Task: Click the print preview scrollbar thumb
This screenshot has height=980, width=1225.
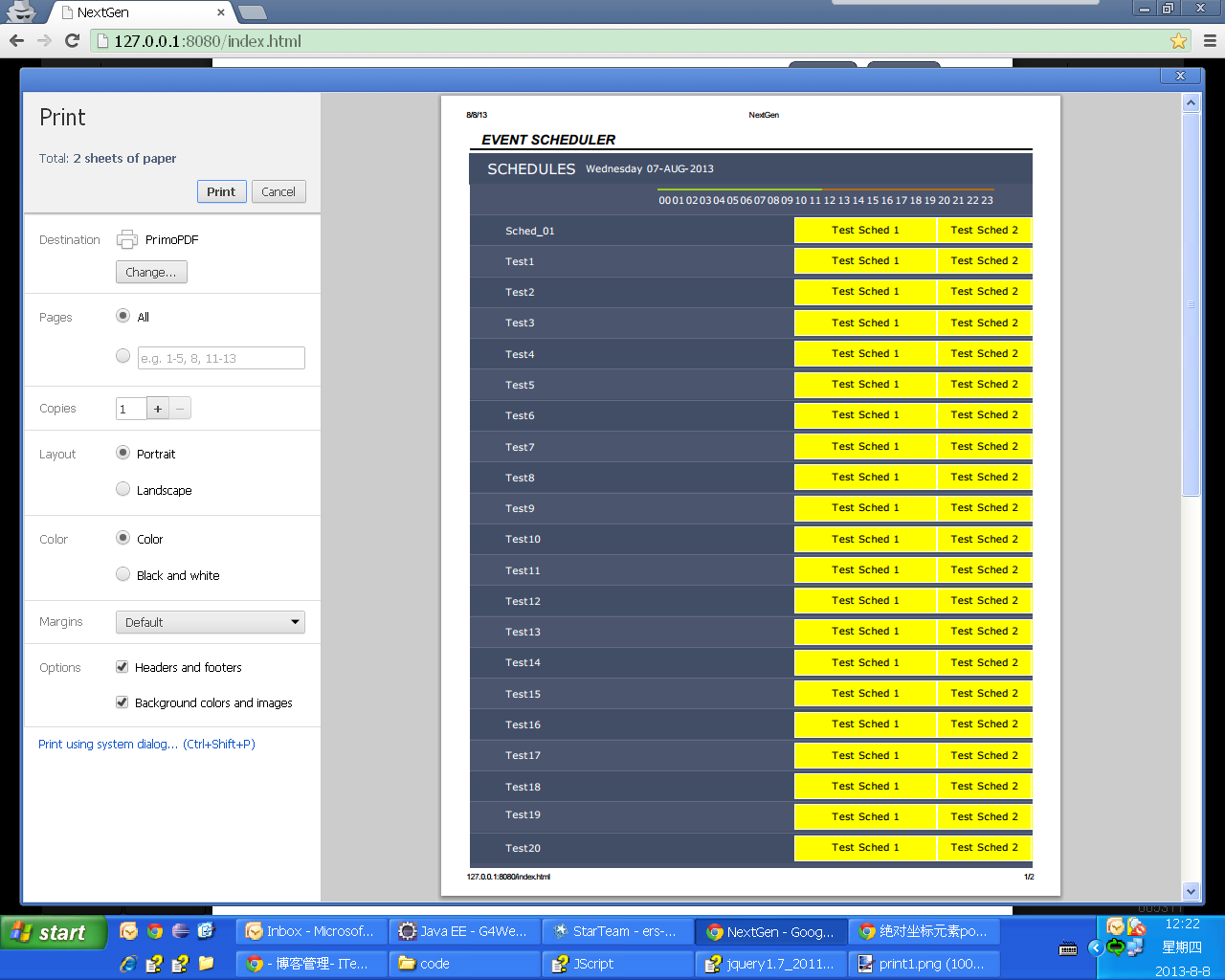Action: point(1191,305)
